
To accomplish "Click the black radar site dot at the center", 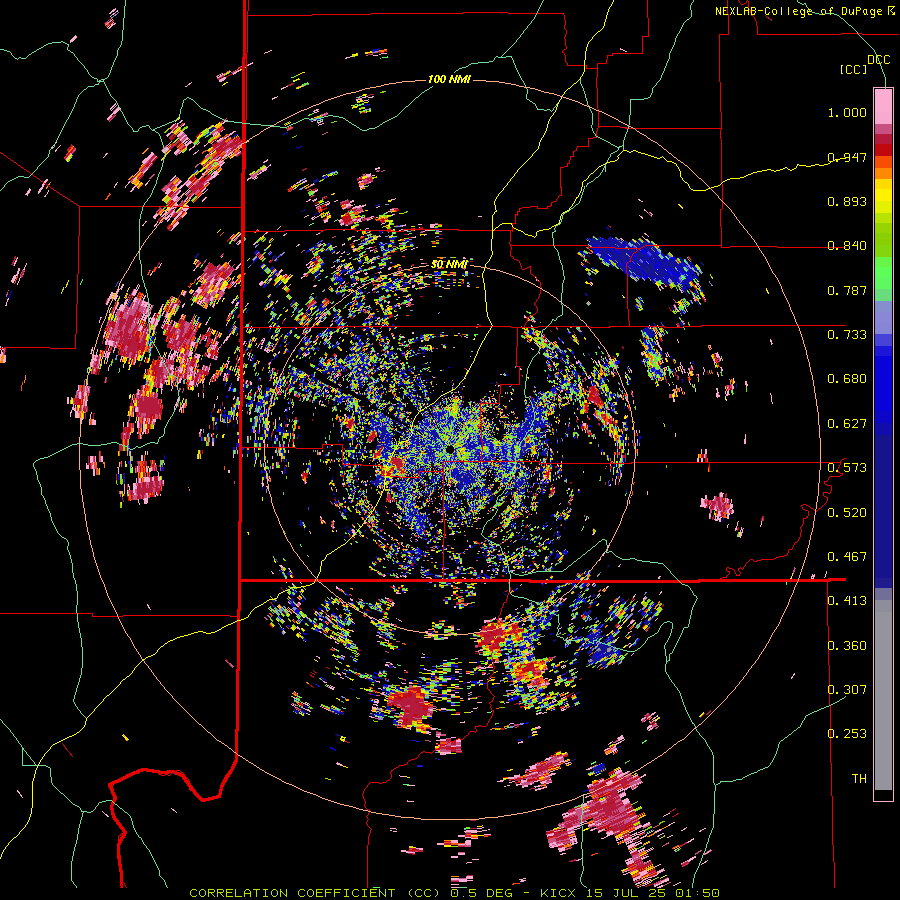I will [x=450, y=448].
